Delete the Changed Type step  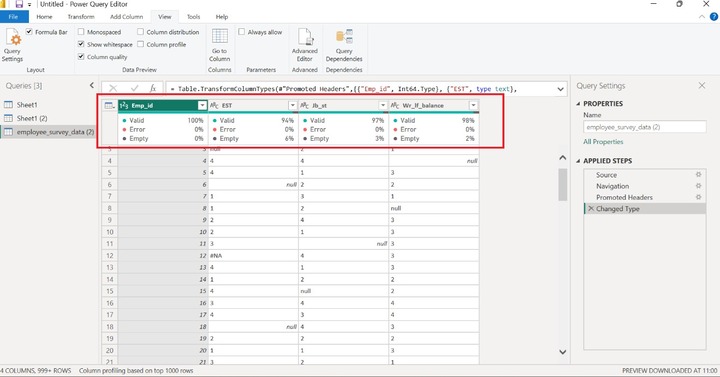[591, 208]
